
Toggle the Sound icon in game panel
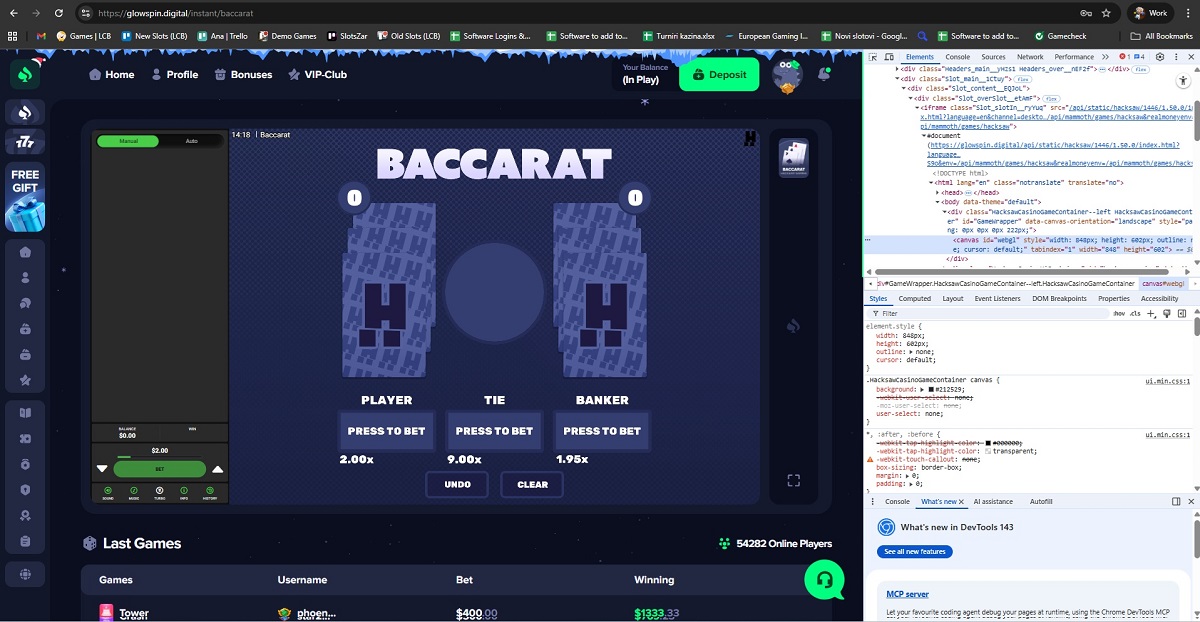click(x=108, y=491)
